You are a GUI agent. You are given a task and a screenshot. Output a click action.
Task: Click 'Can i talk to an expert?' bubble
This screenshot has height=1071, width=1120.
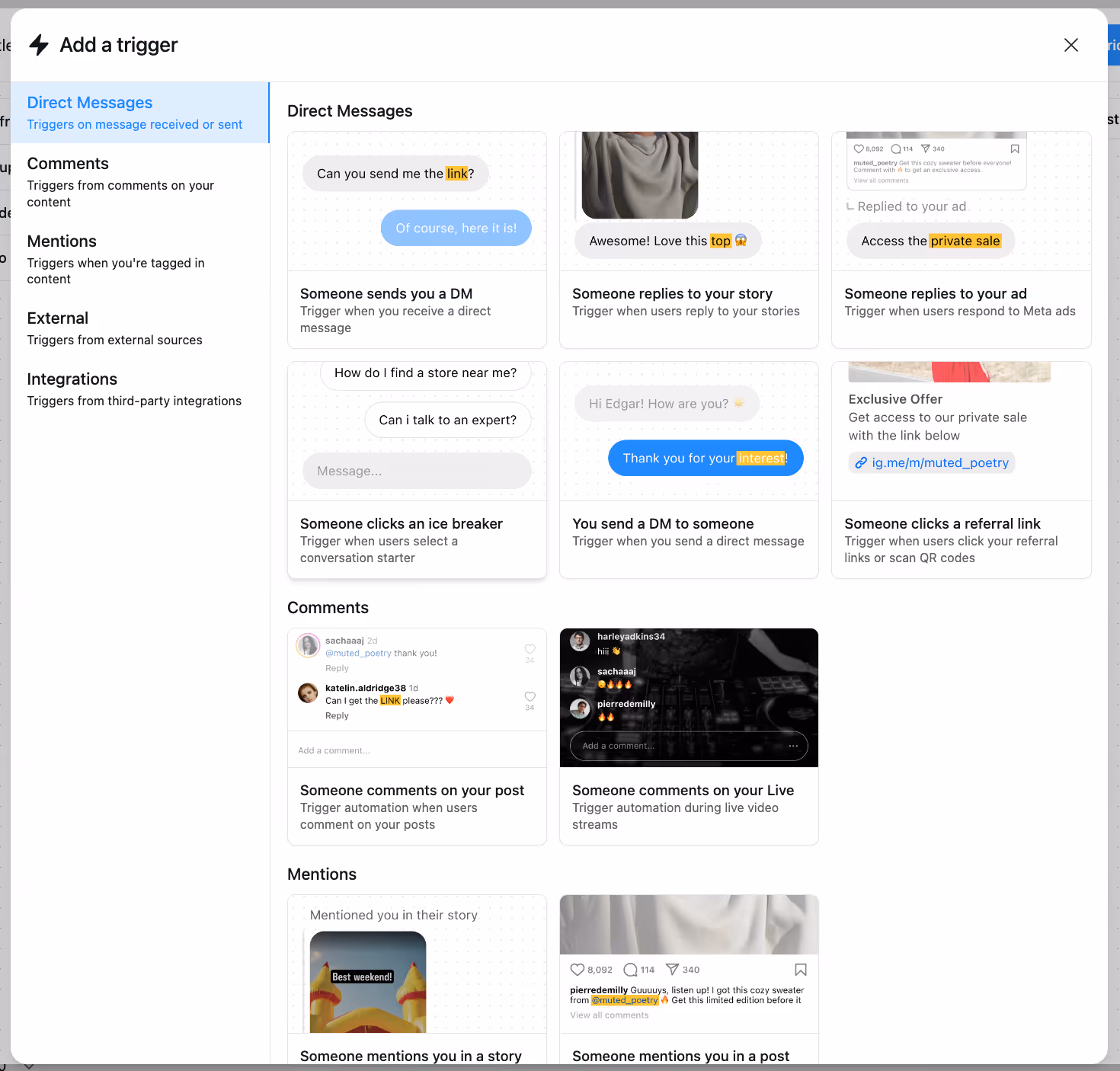coord(447,420)
